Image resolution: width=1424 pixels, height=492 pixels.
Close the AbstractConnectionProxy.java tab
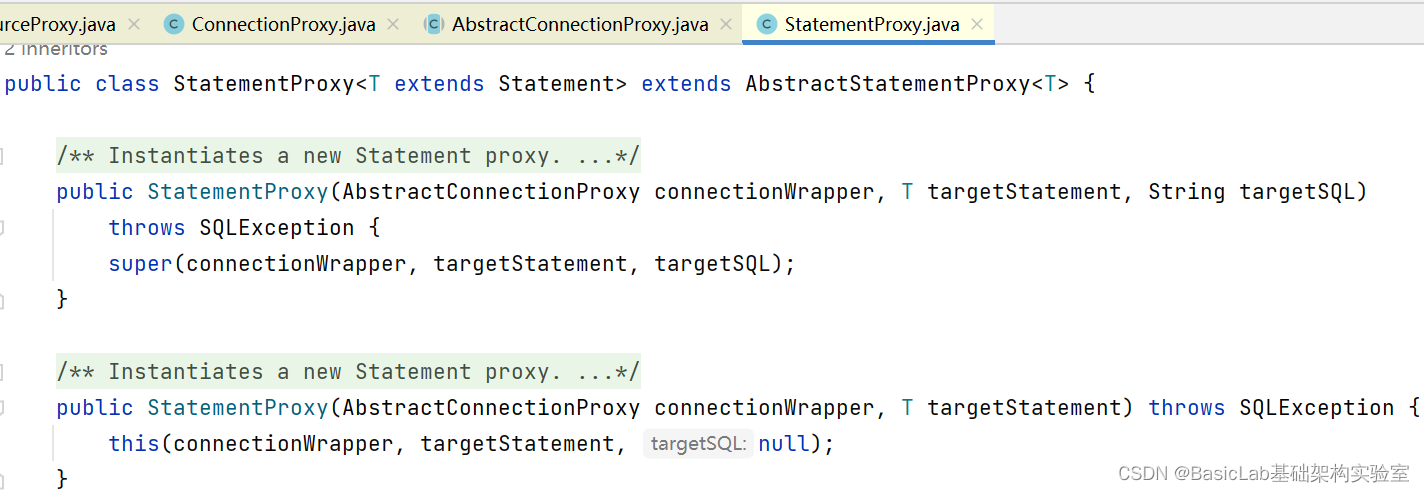(x=725, y=24)
